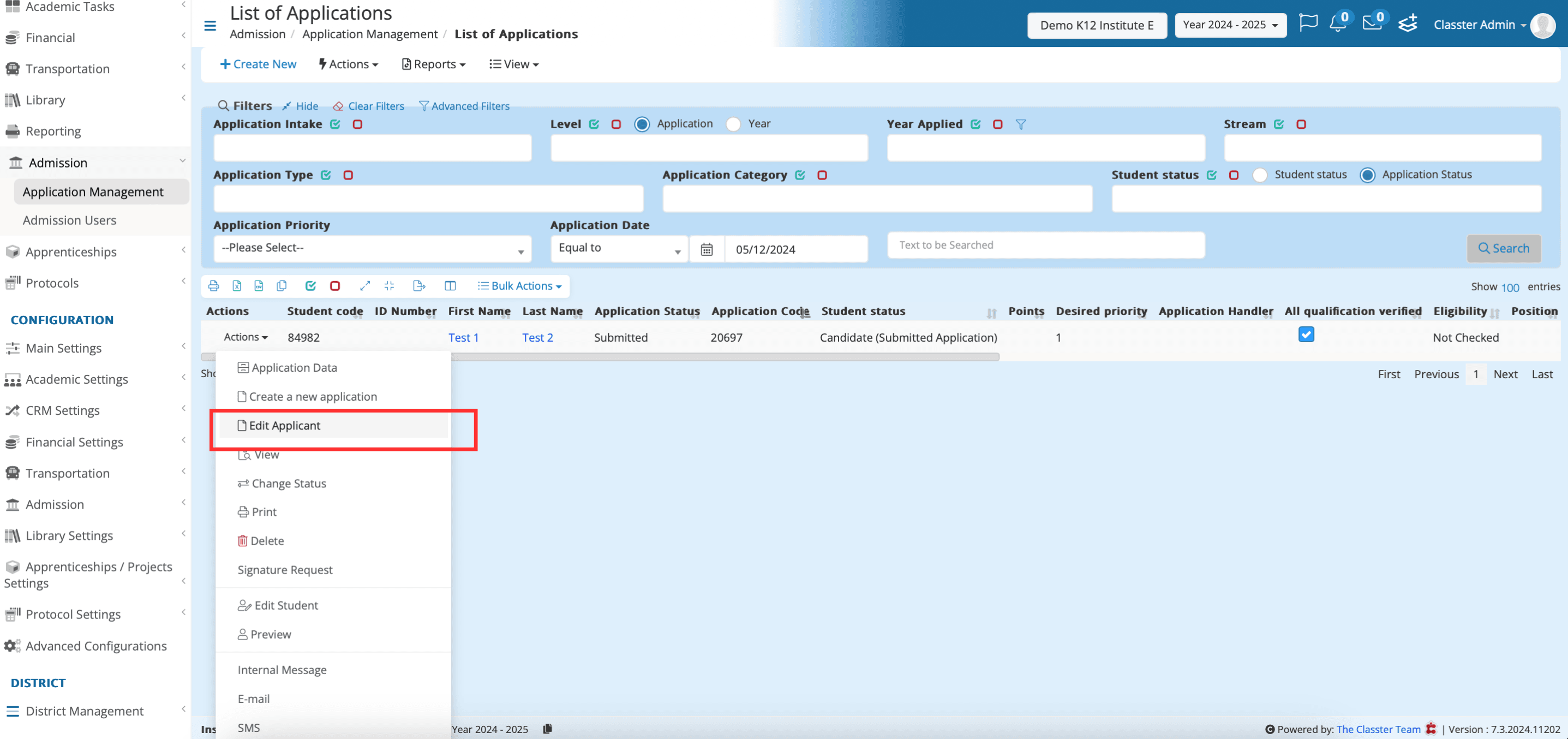Open the Bulk Actions dropdown
The image size is (1568, 739).
point(519,285)
